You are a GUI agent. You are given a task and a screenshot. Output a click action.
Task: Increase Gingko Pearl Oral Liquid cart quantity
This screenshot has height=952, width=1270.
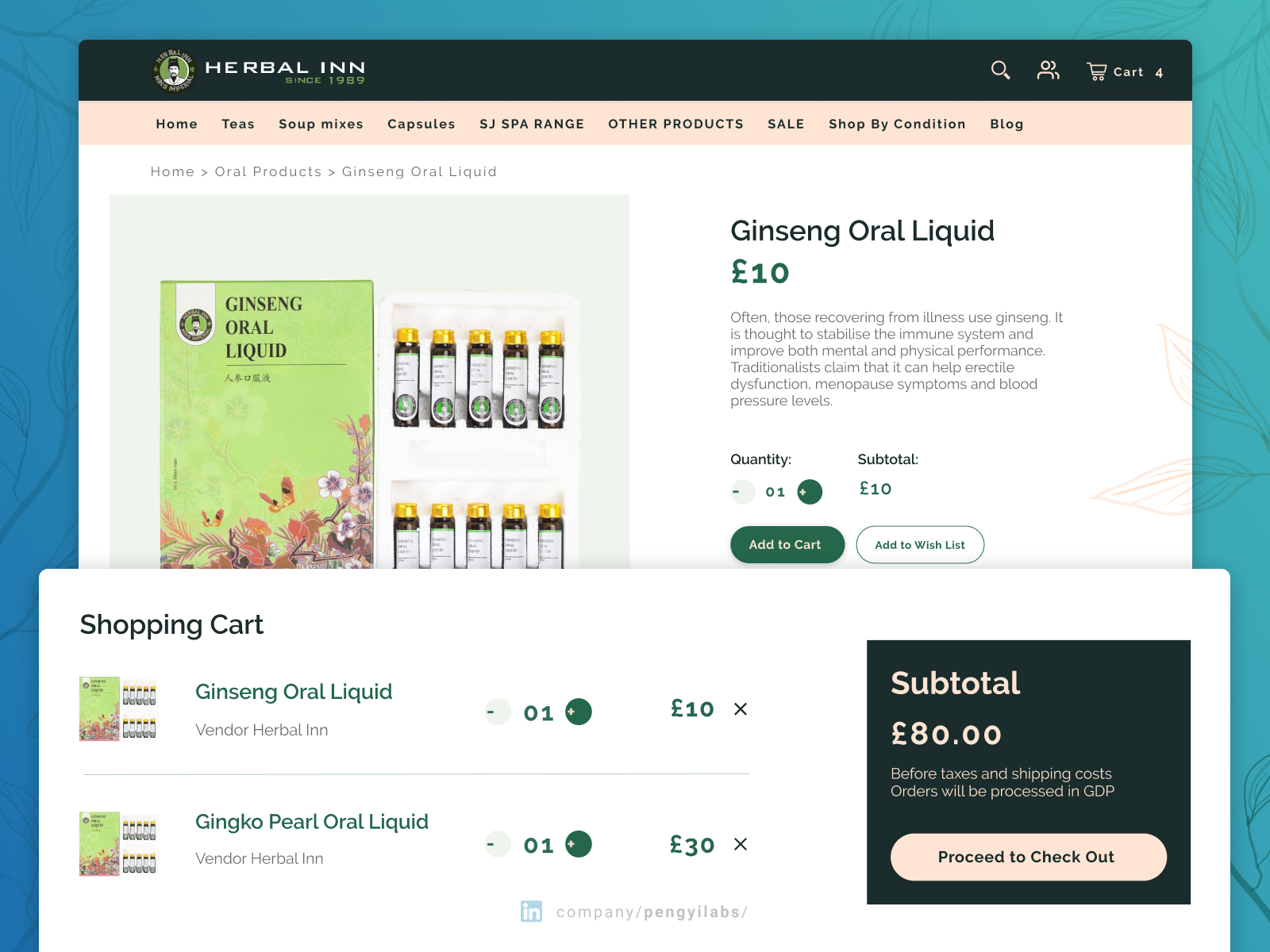pos(578,844)
